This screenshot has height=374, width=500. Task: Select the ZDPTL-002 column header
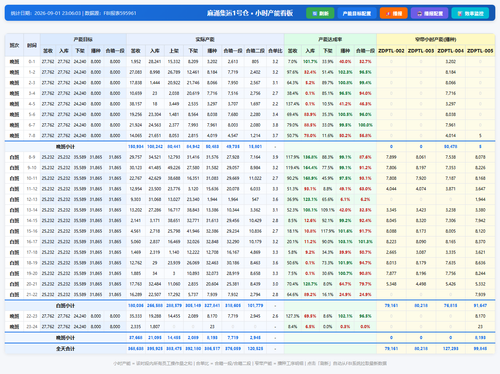pyautogui.click(x=391, y=51)
